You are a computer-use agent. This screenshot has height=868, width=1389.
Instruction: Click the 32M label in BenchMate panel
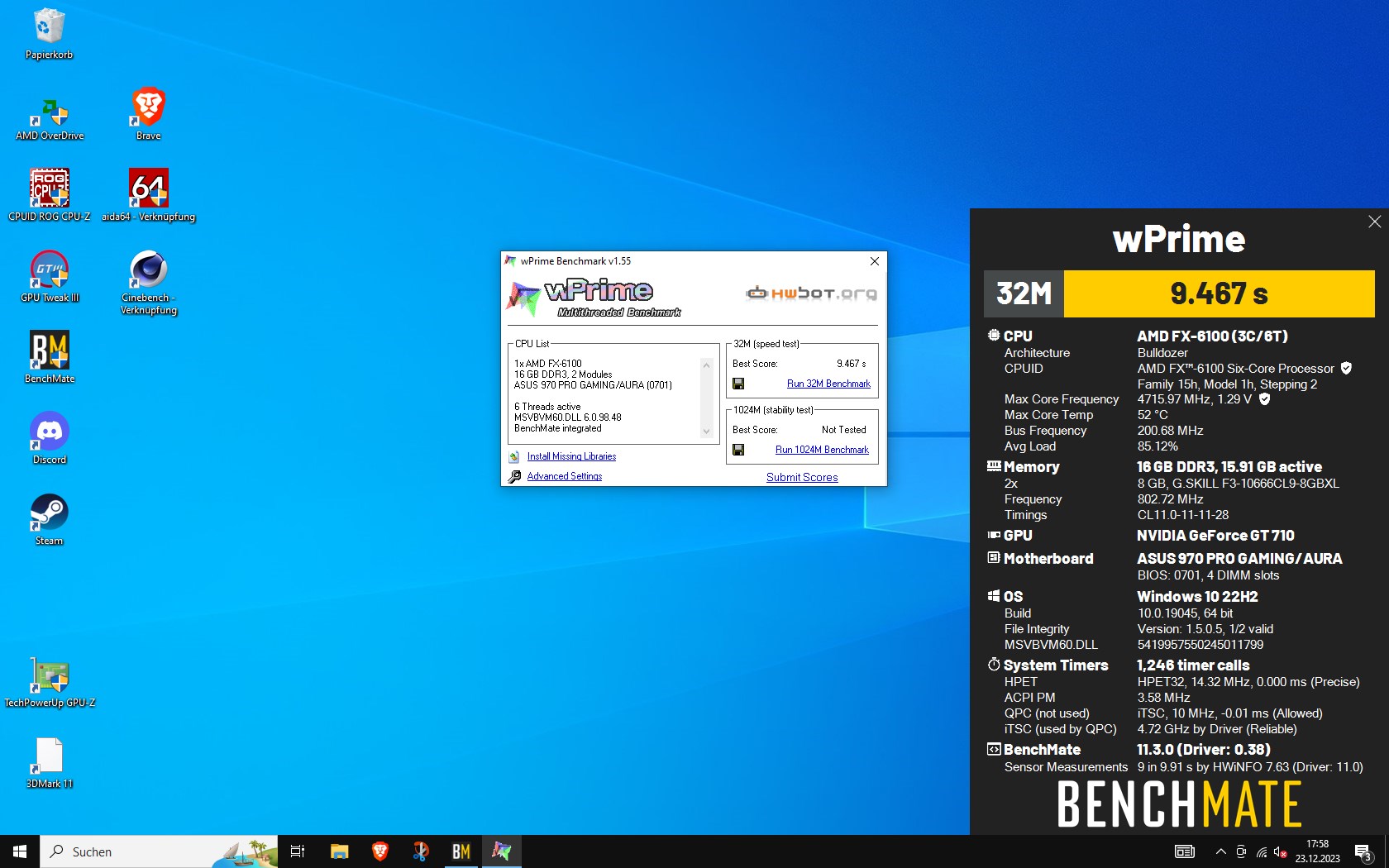pyautogui.click(x=1024, y=293)
